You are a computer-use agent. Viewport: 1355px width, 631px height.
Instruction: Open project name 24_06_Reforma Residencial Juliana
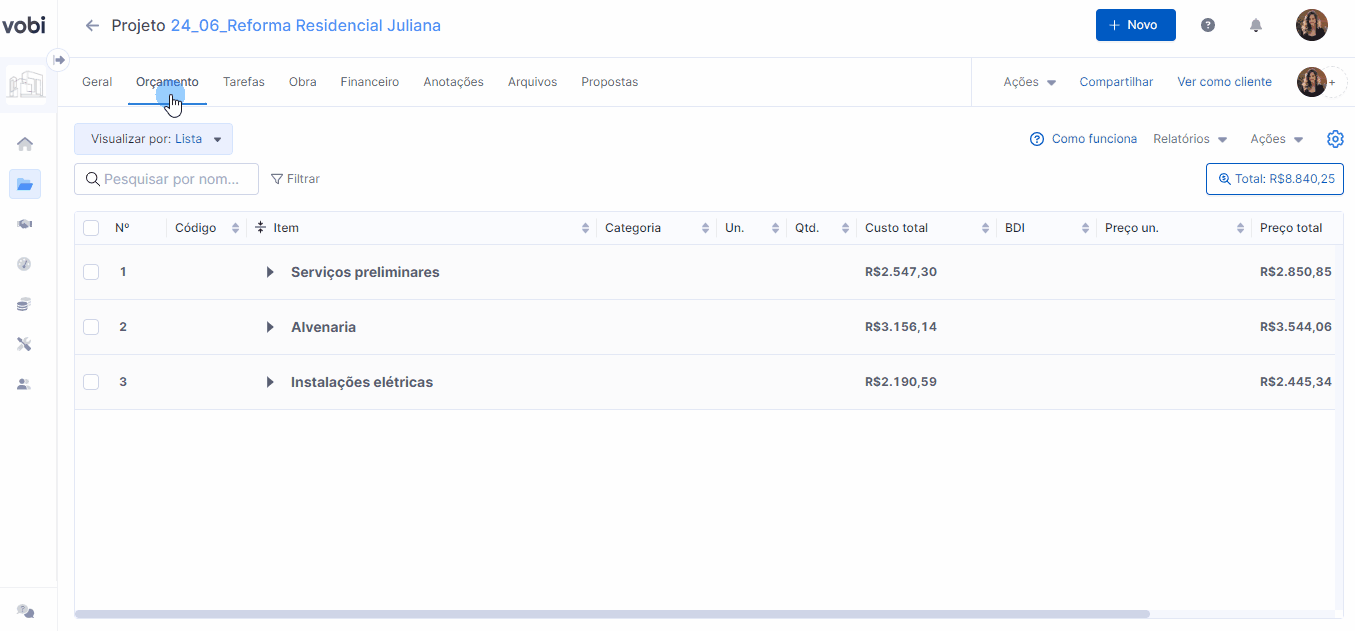pos(306,25)
